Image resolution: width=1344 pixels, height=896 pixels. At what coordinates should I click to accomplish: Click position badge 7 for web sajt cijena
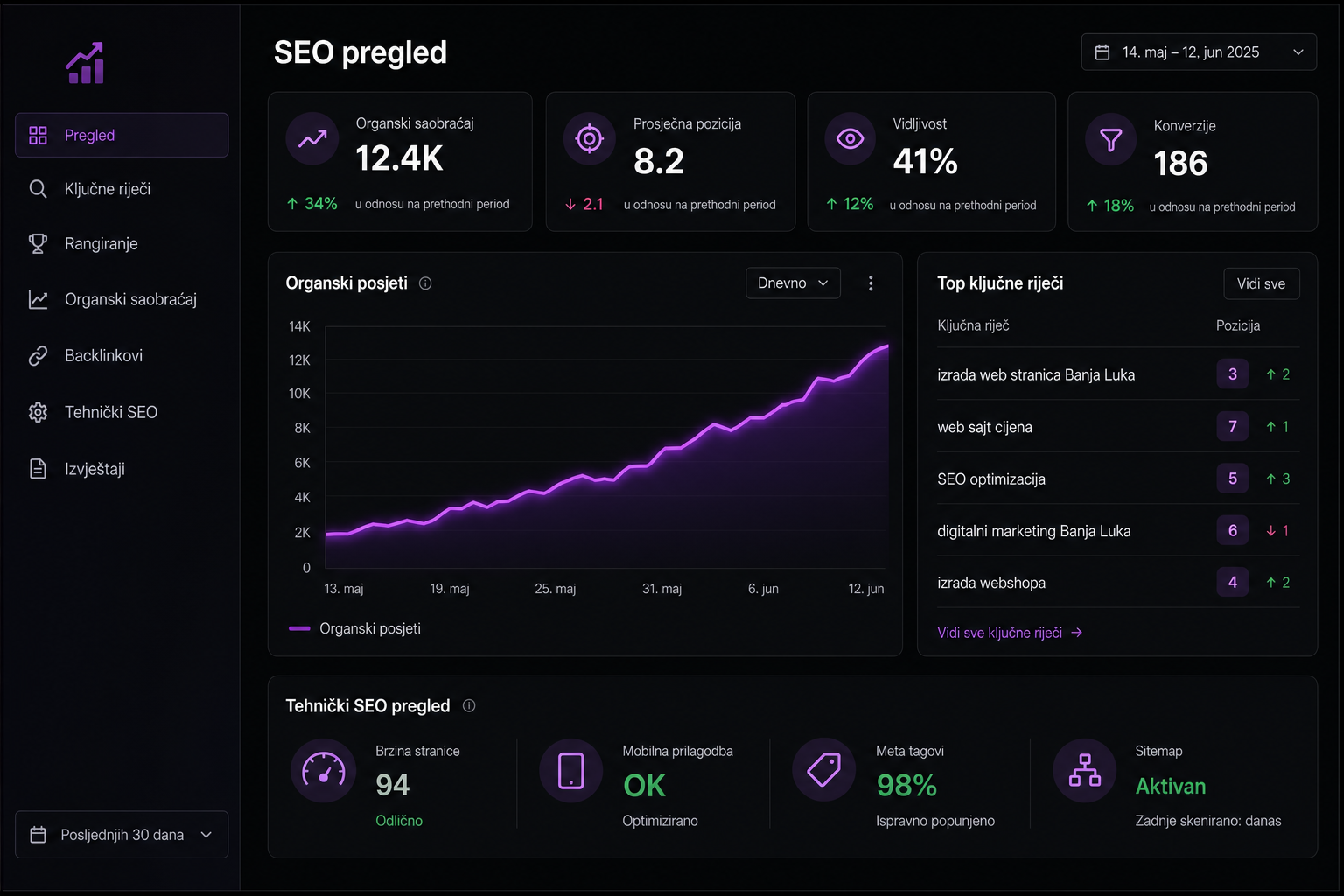click(x=1233, y=427)
